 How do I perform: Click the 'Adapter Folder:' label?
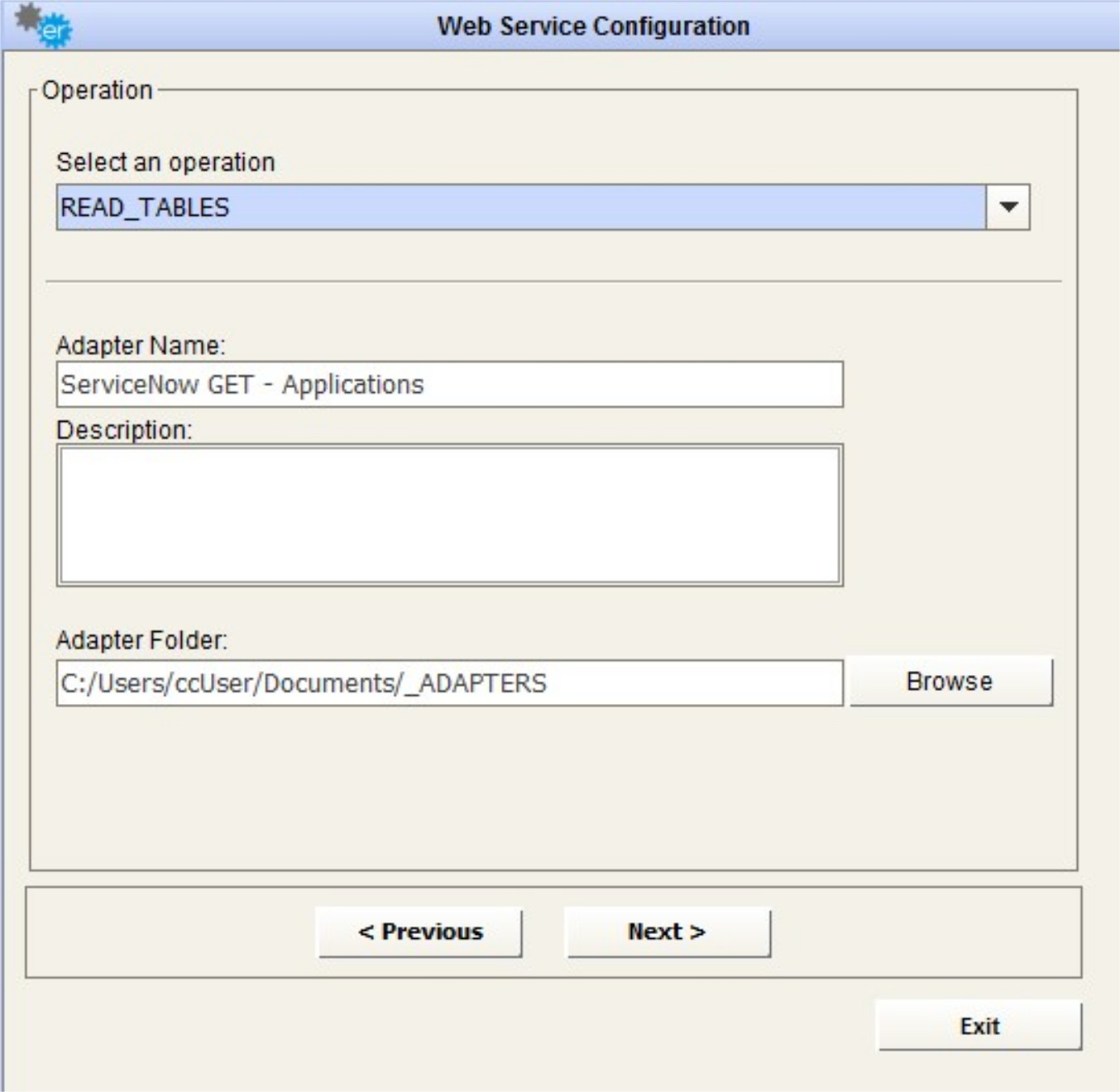(141, 640)
